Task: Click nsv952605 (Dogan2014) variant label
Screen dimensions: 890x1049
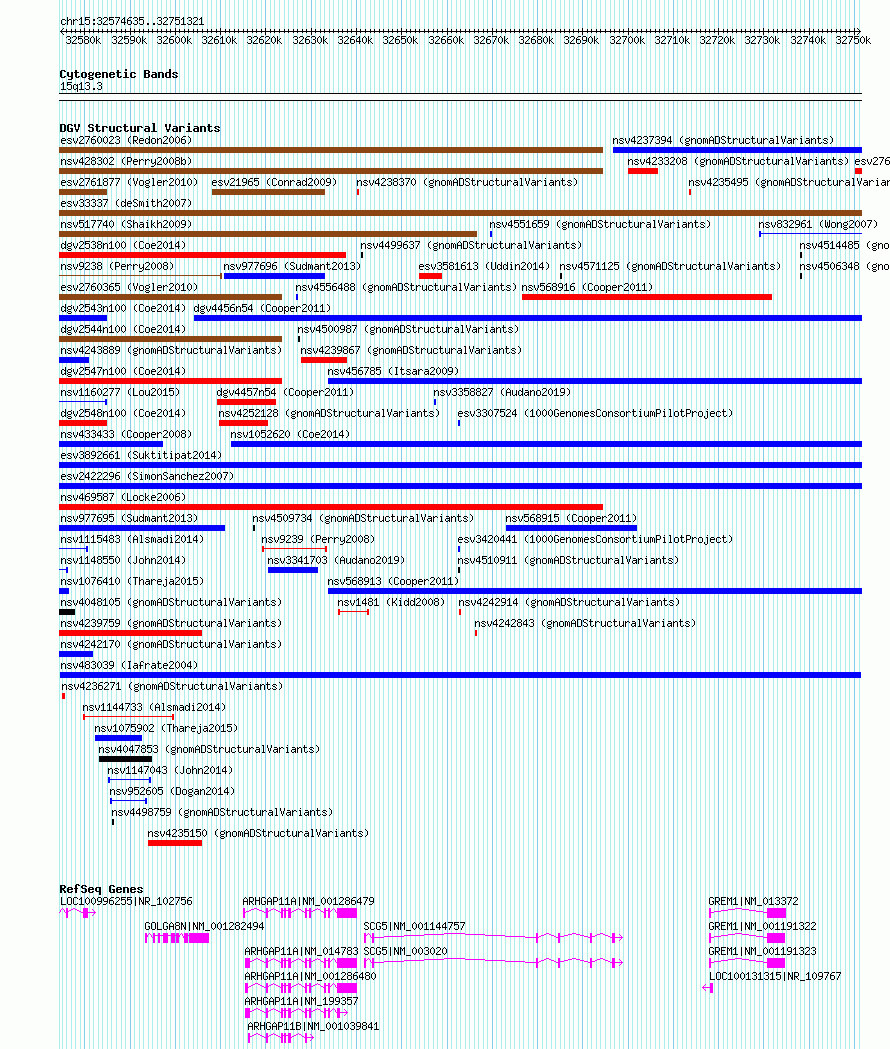Action: coord(172,791)
